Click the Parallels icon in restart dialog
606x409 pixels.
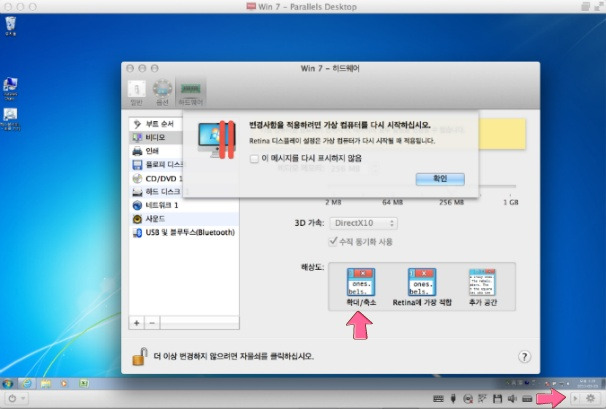pyautogui.click(x=216, y=140)
